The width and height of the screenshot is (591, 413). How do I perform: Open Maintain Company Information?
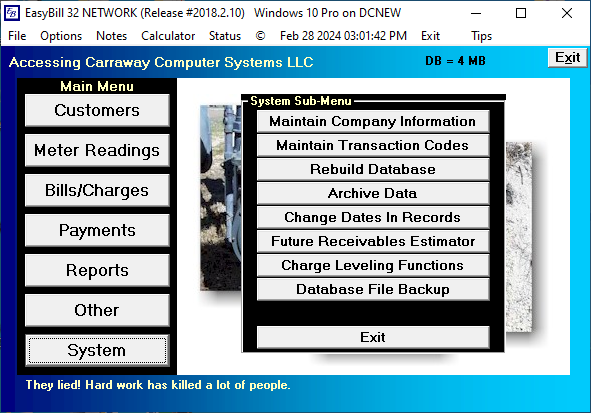point(373,121)
